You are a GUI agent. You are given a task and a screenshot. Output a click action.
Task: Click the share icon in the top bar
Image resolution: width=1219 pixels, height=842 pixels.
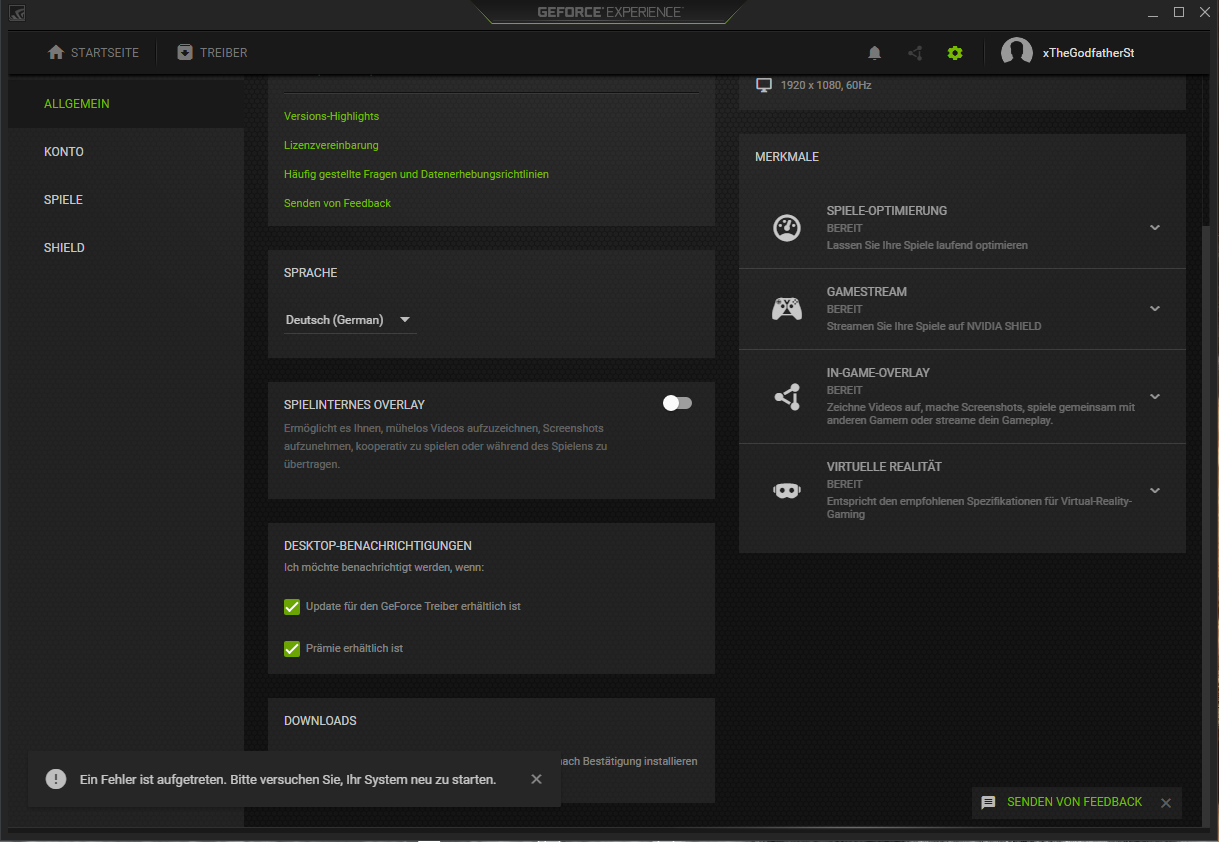click(914, 53)
